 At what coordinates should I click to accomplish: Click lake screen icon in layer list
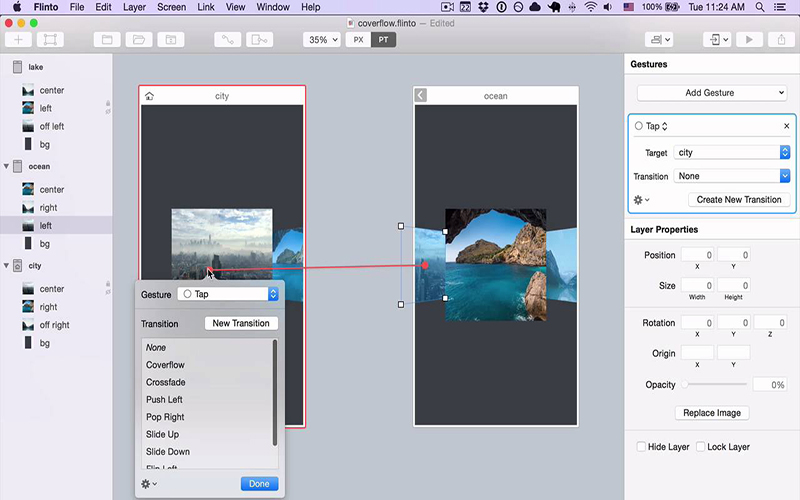click(17, 67)
